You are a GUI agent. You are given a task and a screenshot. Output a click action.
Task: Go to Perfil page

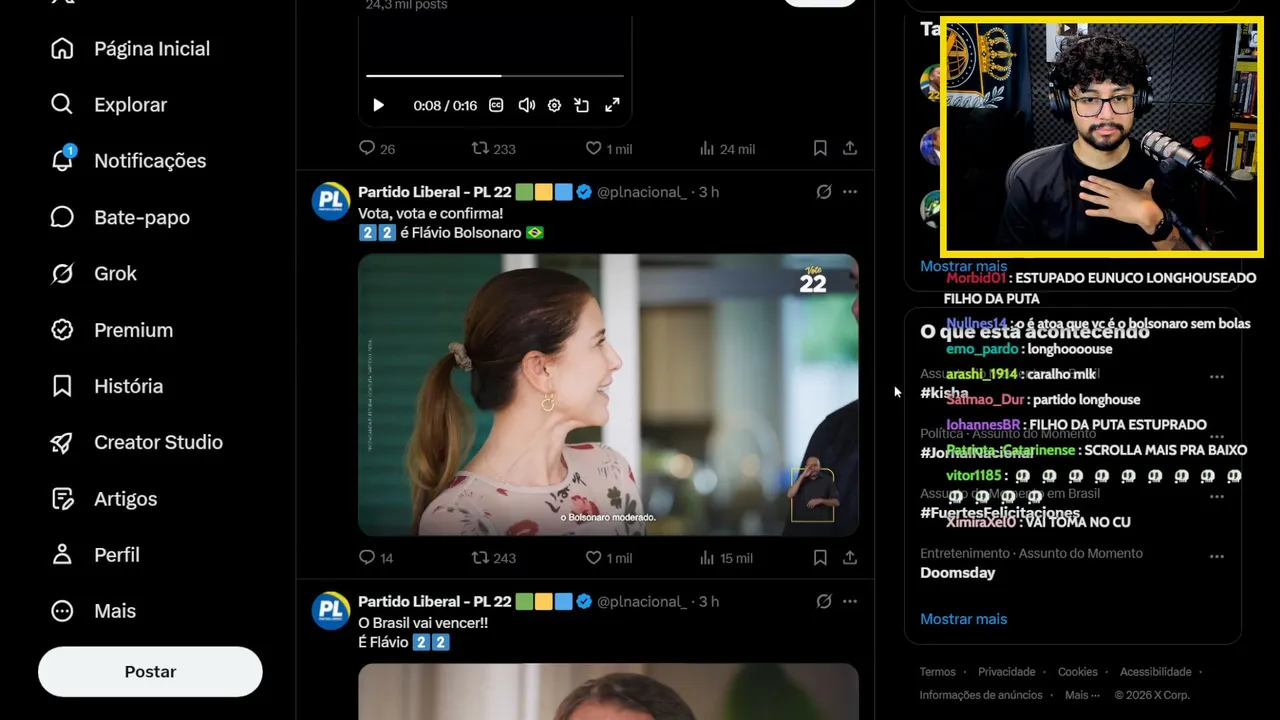(x=95, y=554)
